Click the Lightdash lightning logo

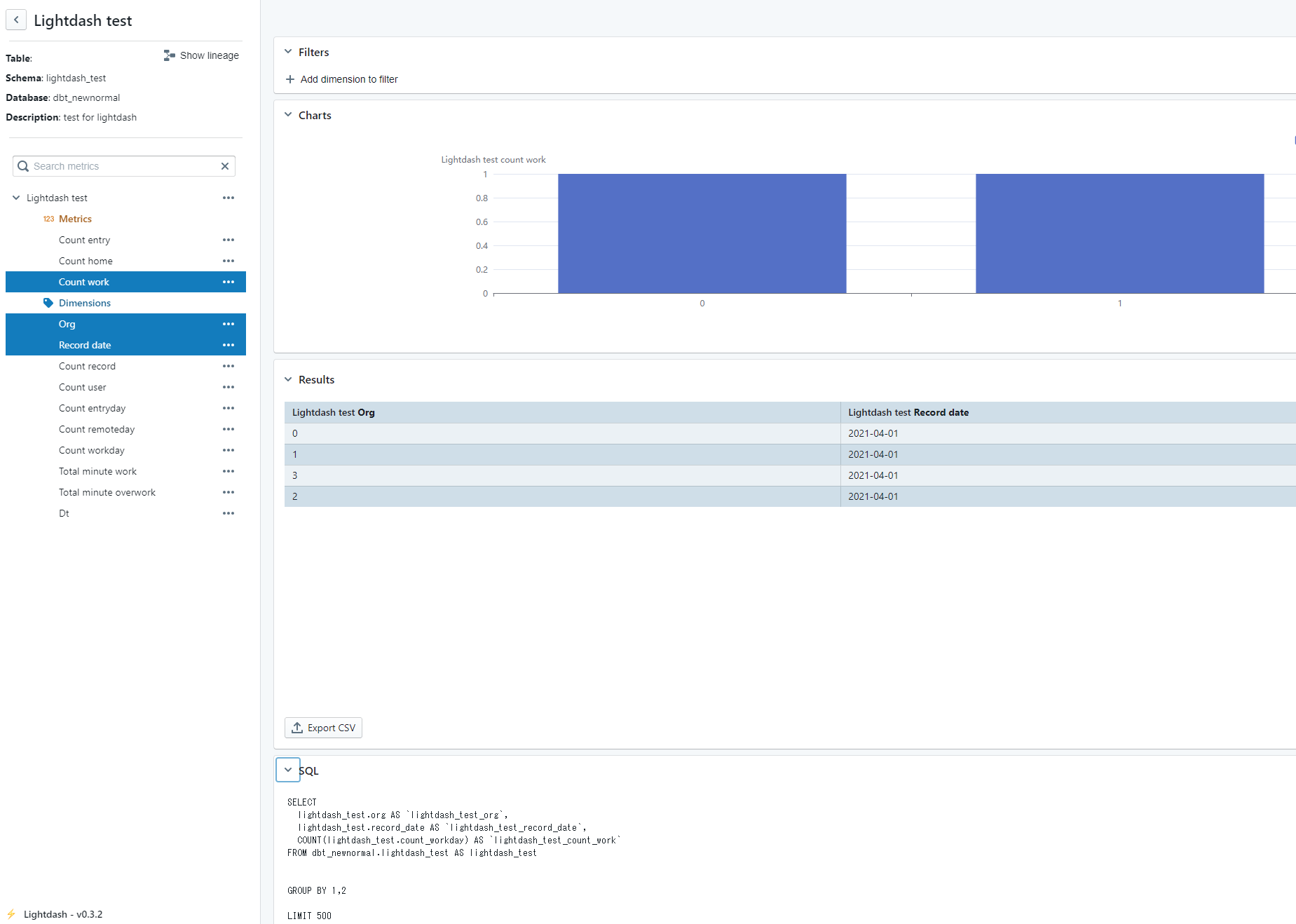[x=12, y=914]
